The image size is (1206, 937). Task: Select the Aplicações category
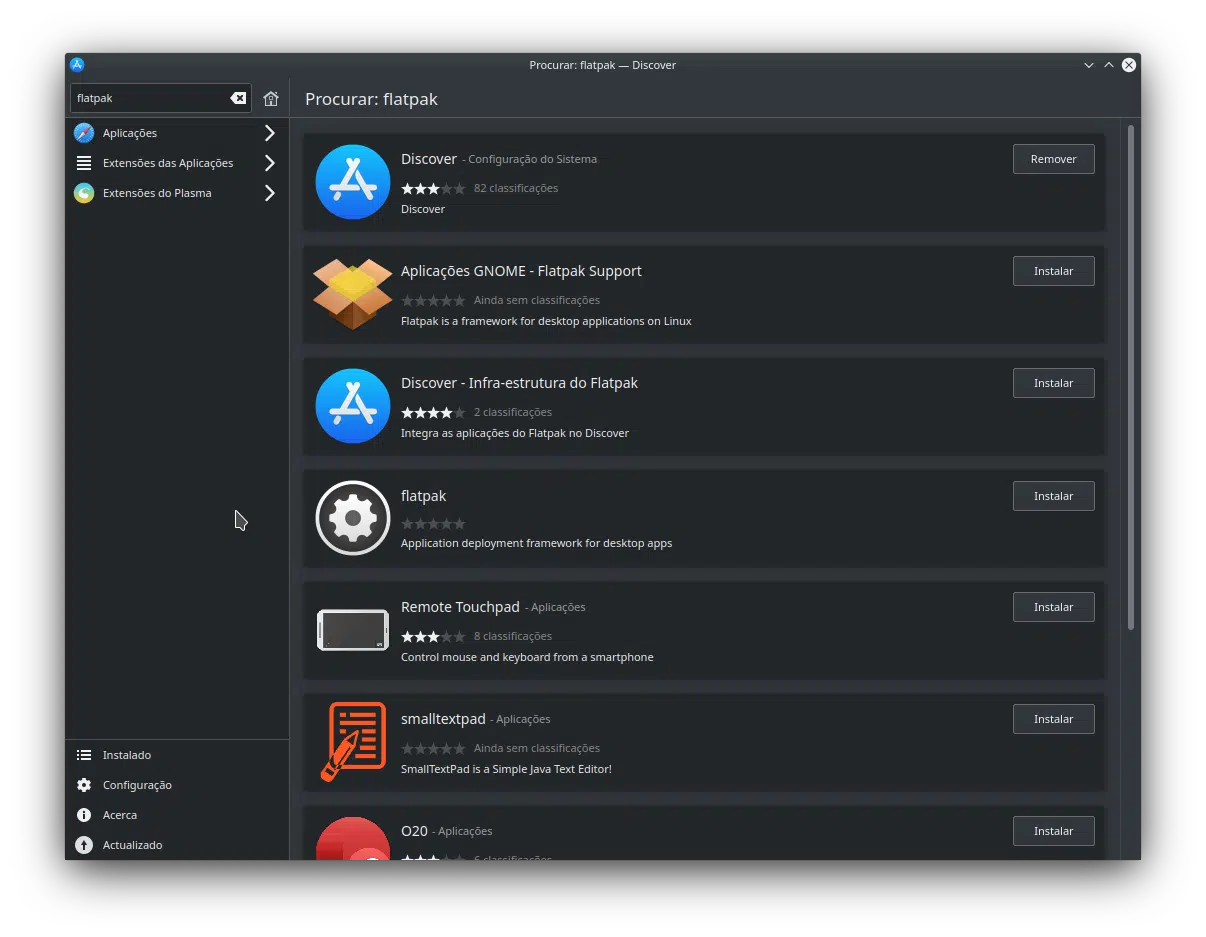(x=177, y=133)
